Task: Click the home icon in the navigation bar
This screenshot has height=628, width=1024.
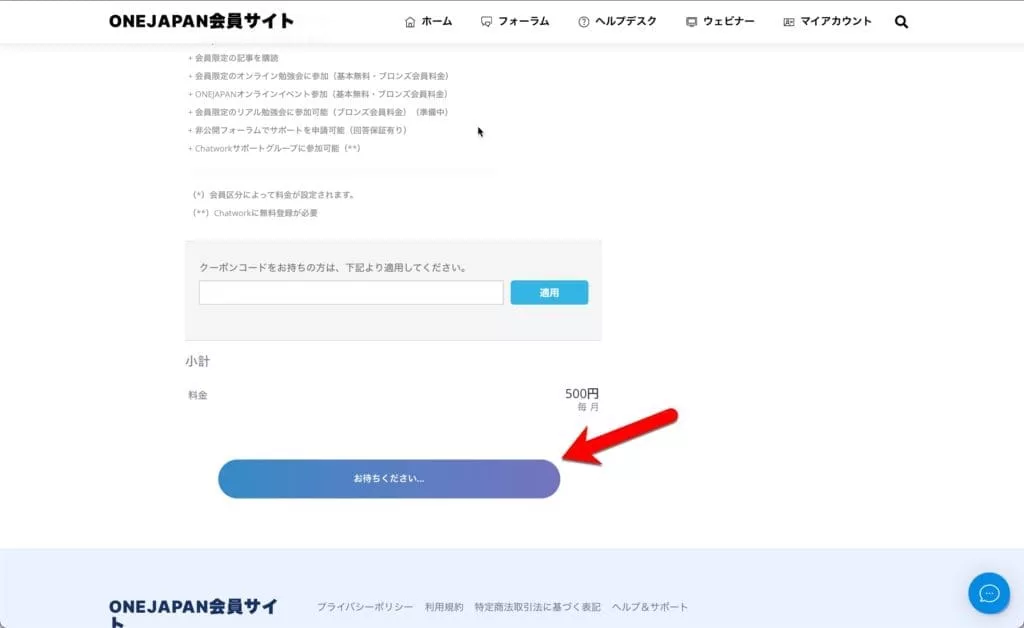Action: click(410, 22)
